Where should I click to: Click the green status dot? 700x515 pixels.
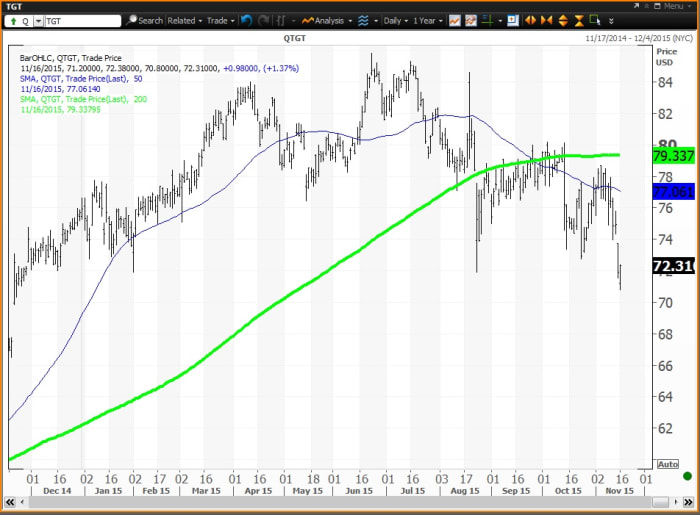click(x=688, y=476)
